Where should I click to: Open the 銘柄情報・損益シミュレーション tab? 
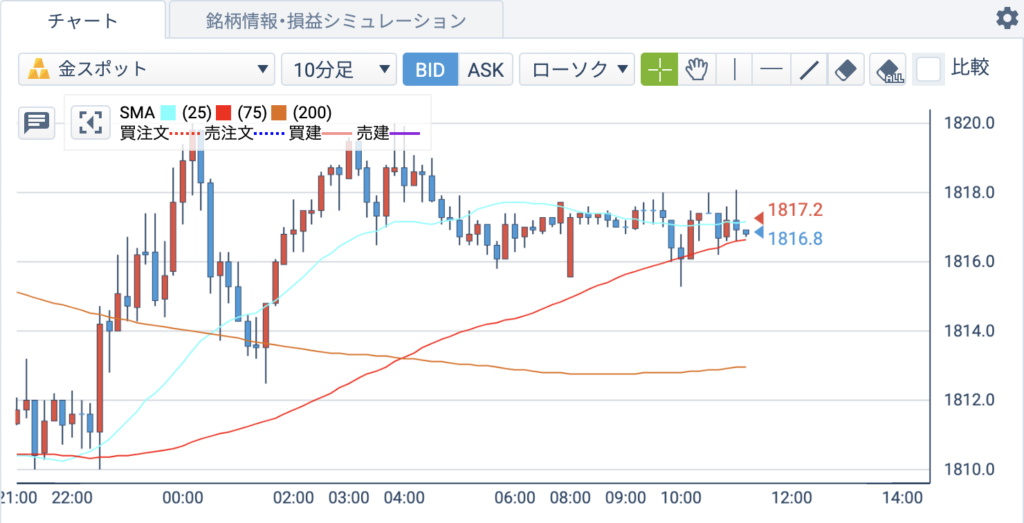(336, 20)
